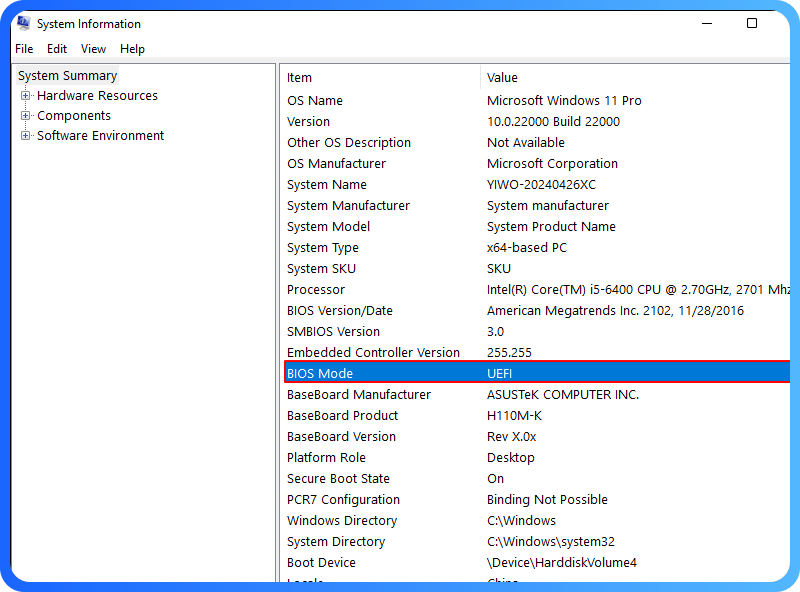
Task: Select the Secure Boot State row
Action: (x=537, y=478)
